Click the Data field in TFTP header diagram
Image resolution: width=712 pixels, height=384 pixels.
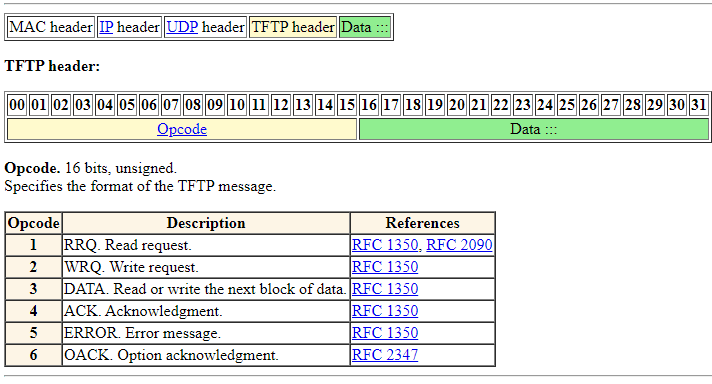click(x=534, y=129)
